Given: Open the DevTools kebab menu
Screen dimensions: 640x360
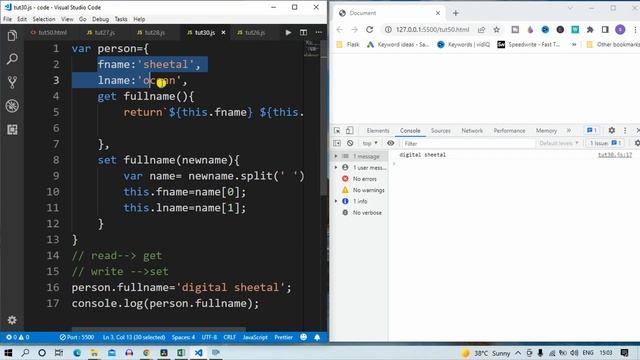Looking at the screenshot, I should coord(625,130).
